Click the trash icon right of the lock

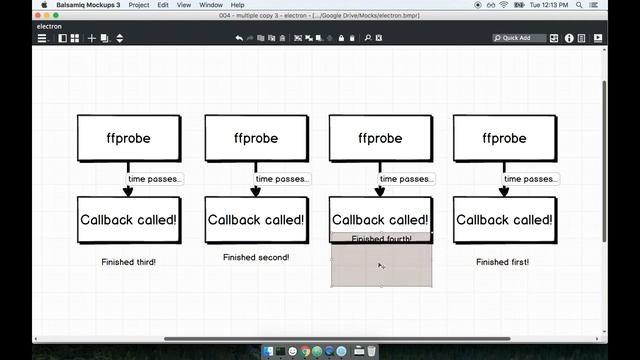(352, 38)
